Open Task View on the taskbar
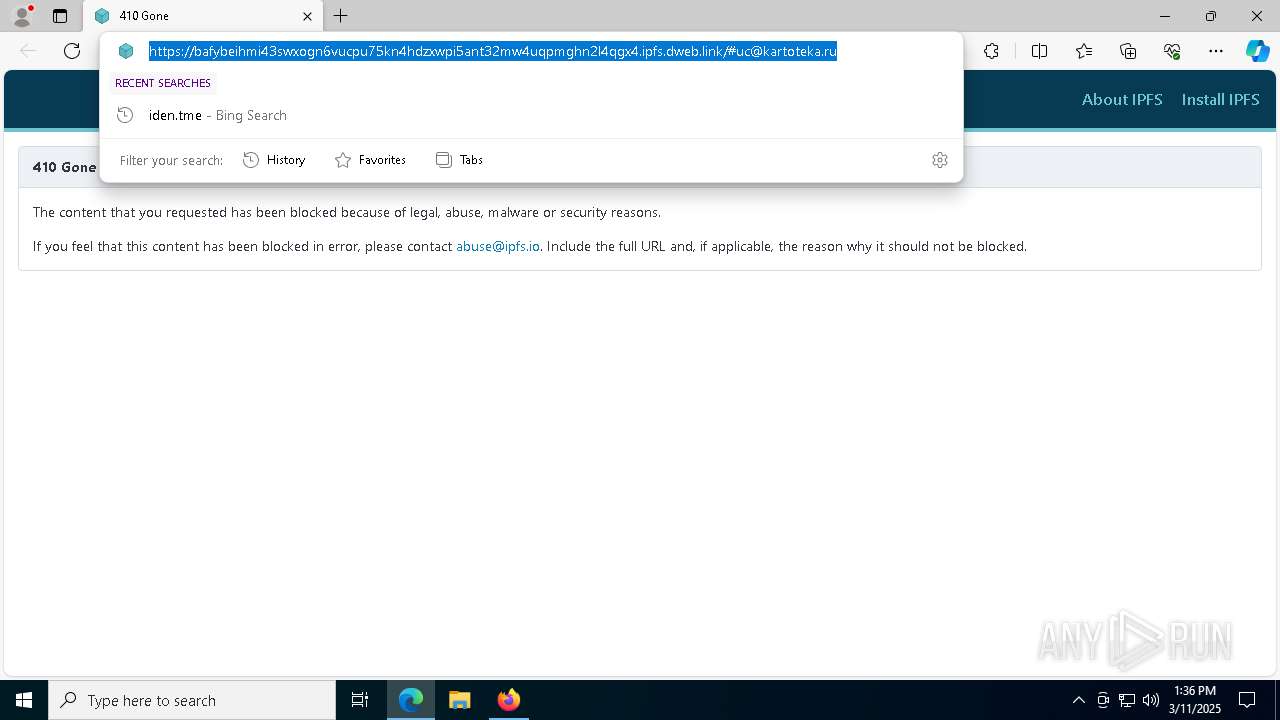Screen dimensions: 1280x720 point(360,700)
